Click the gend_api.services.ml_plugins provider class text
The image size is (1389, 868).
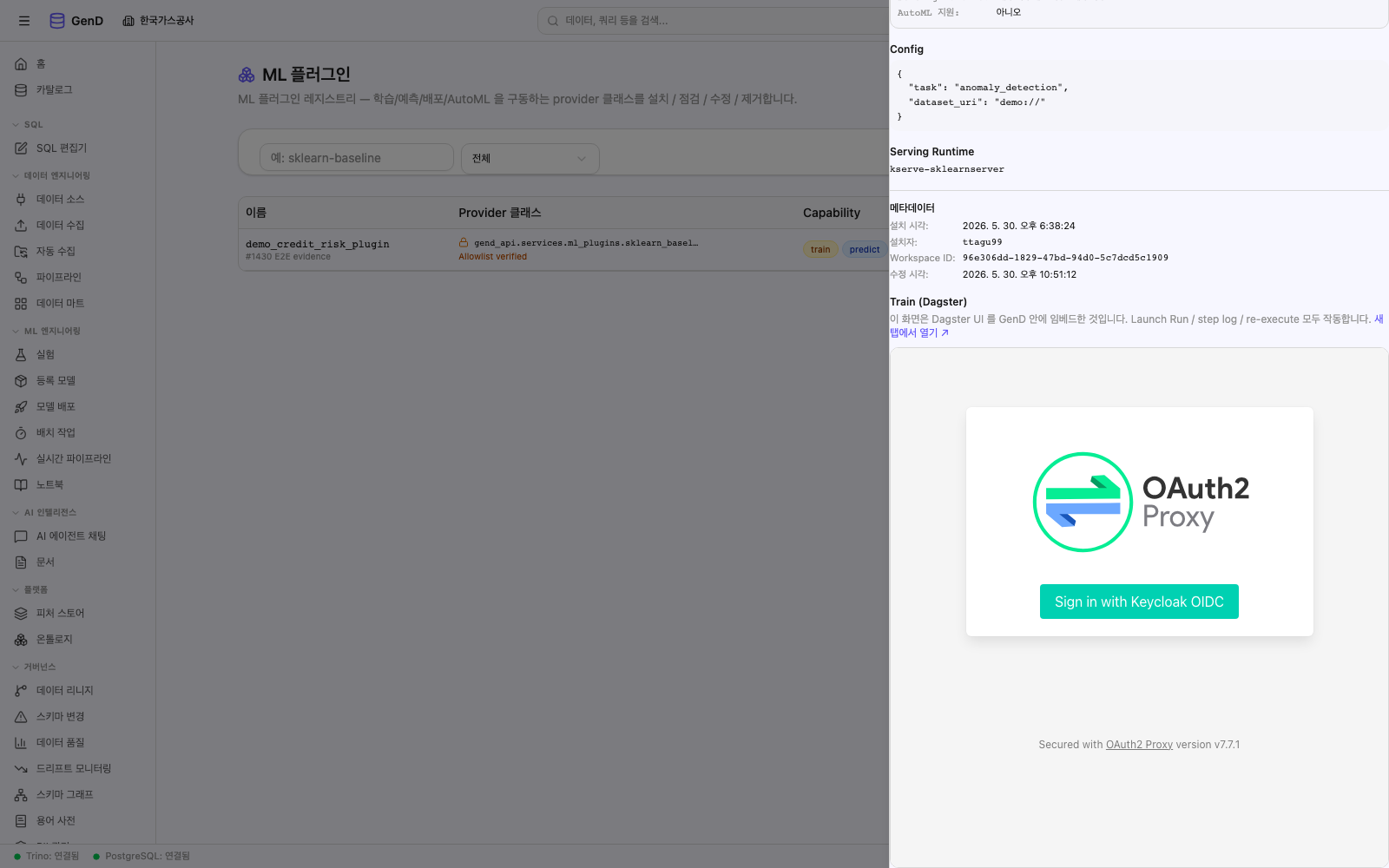click(586, 243)
